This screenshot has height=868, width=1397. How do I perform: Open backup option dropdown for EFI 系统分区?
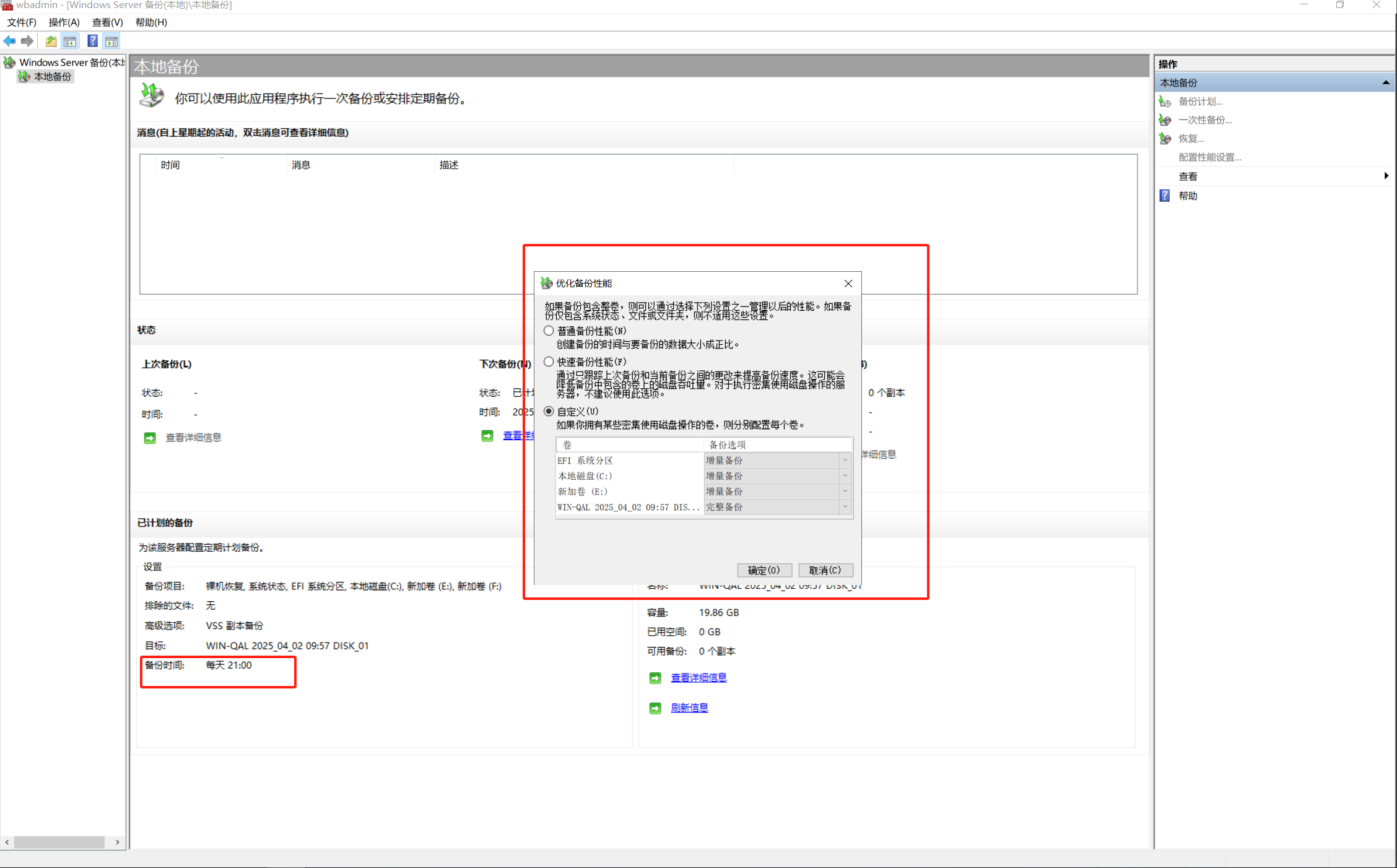pos(845,460)
